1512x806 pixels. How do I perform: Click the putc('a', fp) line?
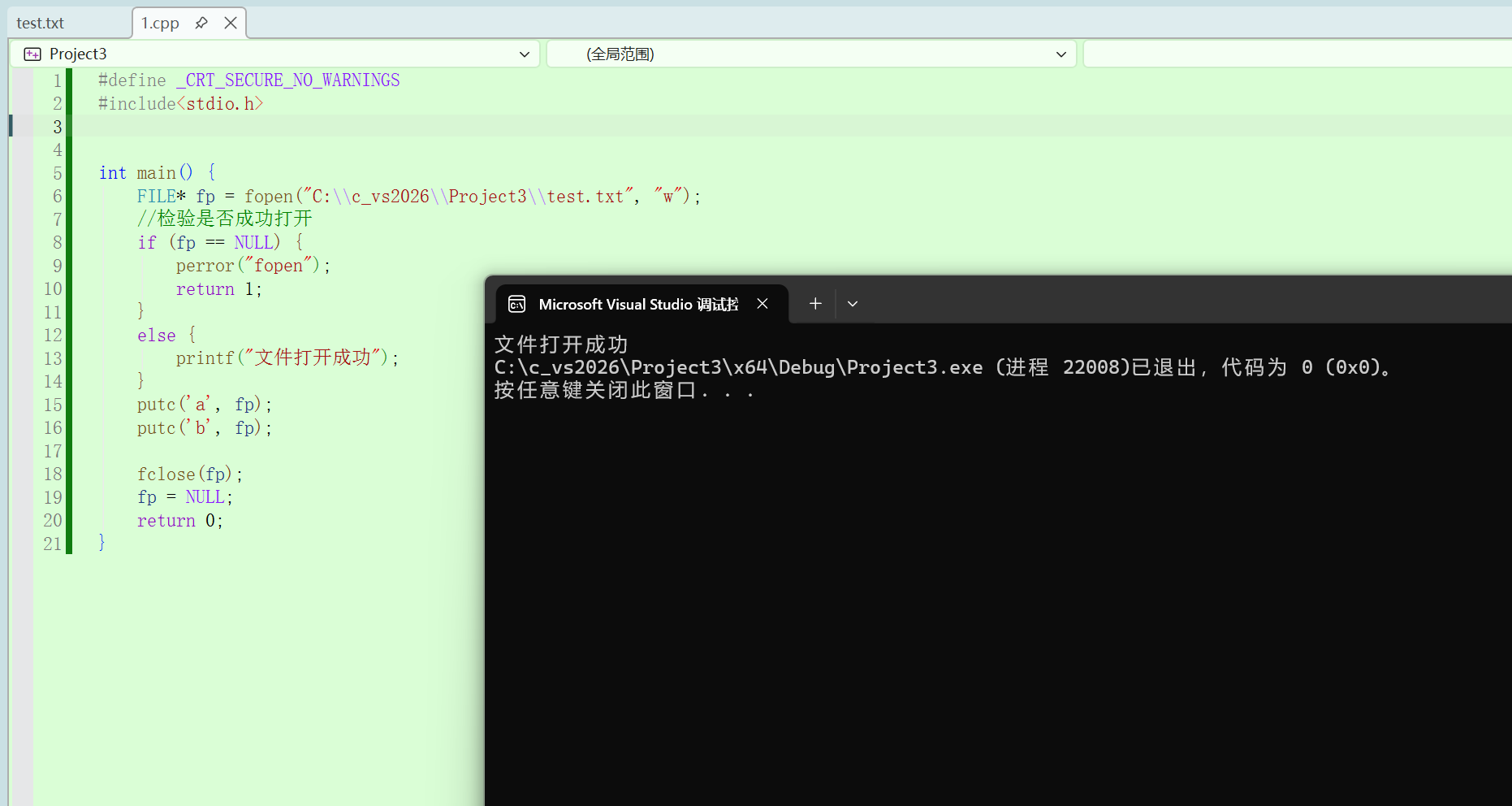[205, 404]
